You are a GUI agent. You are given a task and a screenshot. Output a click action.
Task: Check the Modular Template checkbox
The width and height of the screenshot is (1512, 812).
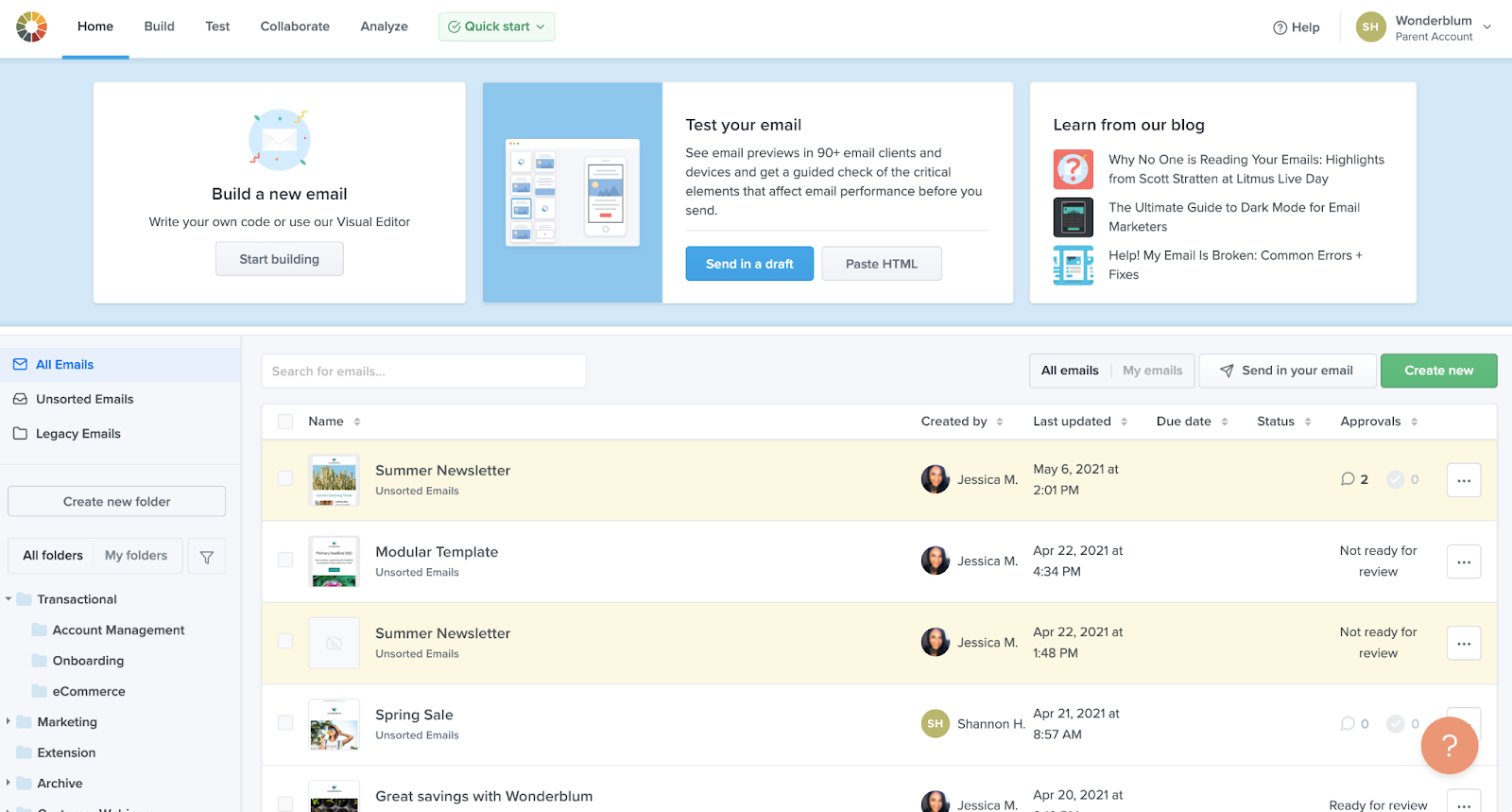point(285,560)
